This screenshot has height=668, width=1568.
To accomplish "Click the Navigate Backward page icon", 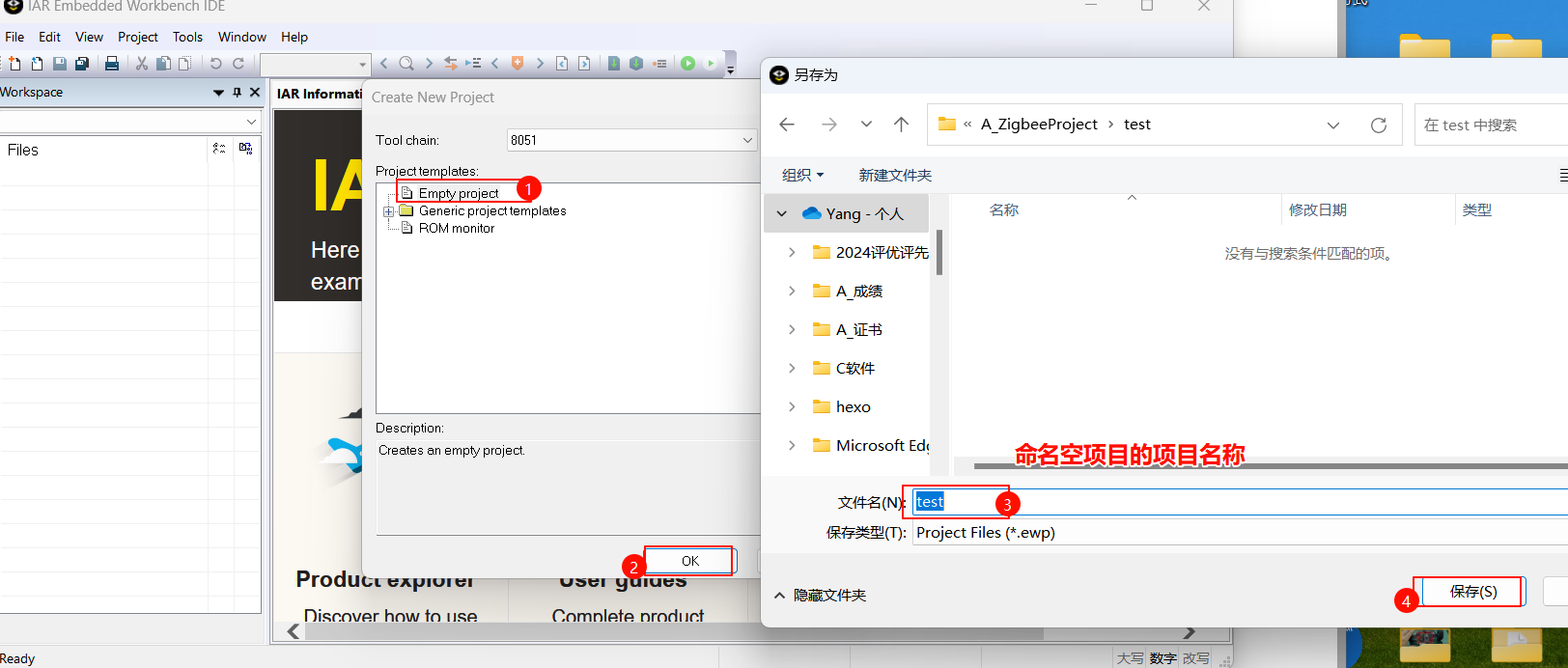I will [562, 64].
